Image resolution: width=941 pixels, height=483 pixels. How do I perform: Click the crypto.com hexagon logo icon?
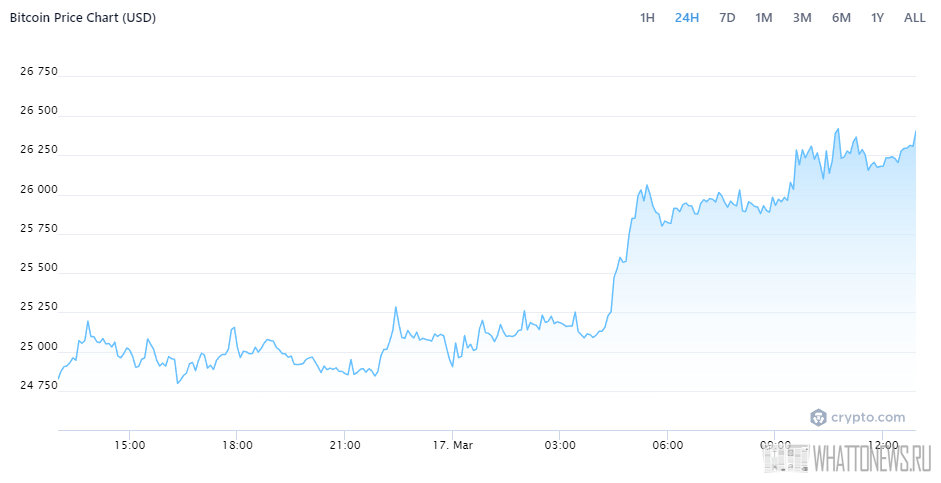pos(818,417)
